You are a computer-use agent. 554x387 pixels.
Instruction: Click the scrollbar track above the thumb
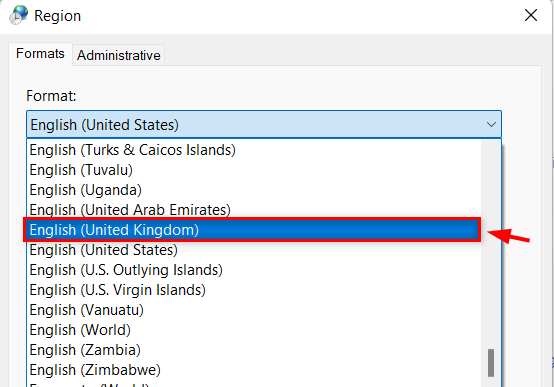[x=491, y=244]
